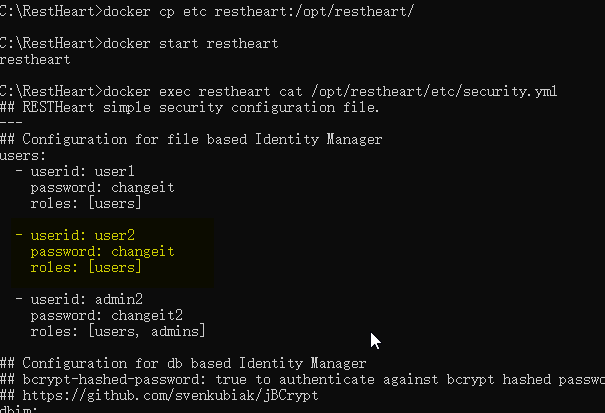Click the docker start restheart command
This screenshot has height=413, width=605.
(139, 44)
